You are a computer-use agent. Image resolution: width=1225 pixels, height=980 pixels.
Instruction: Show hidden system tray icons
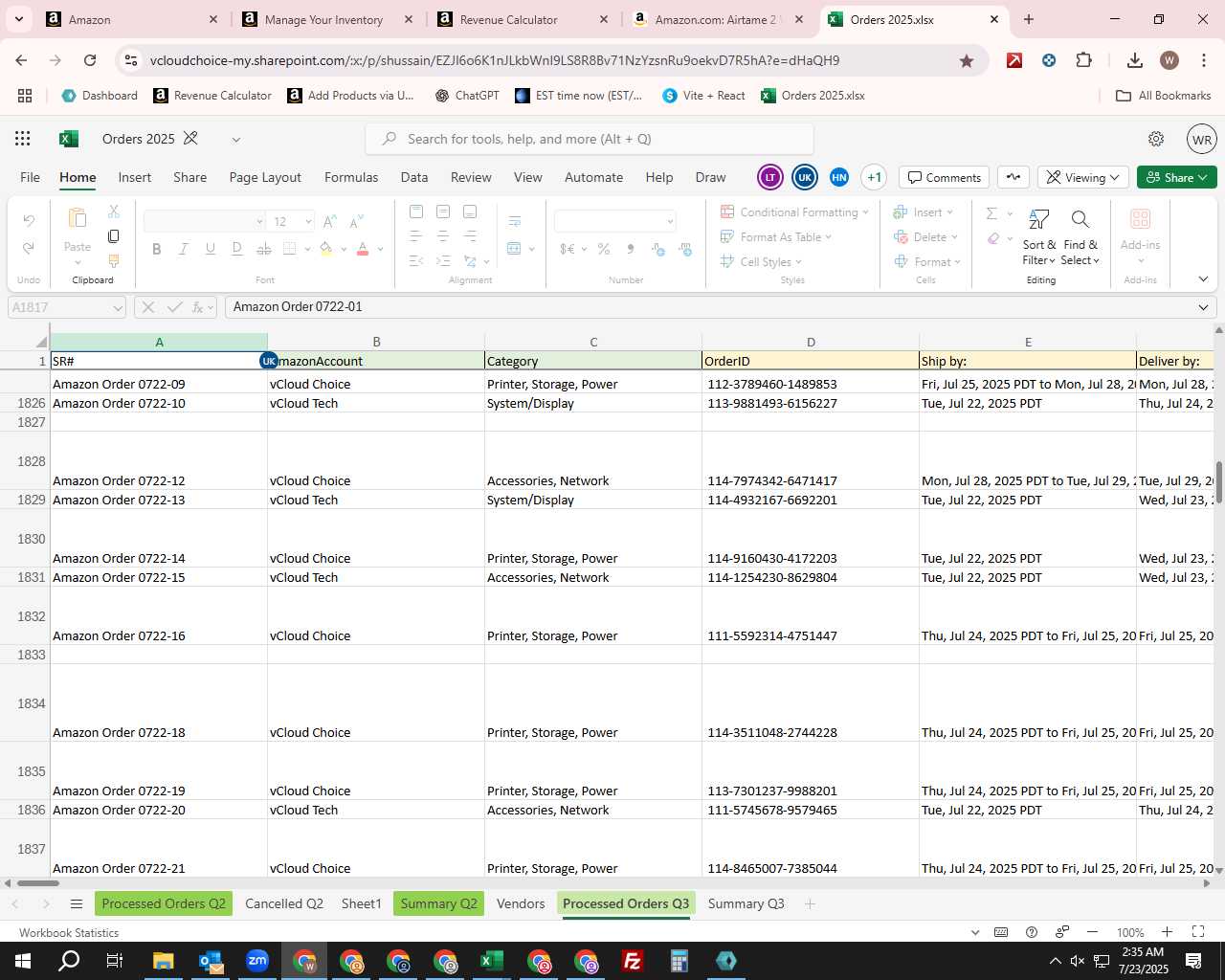1055,961
